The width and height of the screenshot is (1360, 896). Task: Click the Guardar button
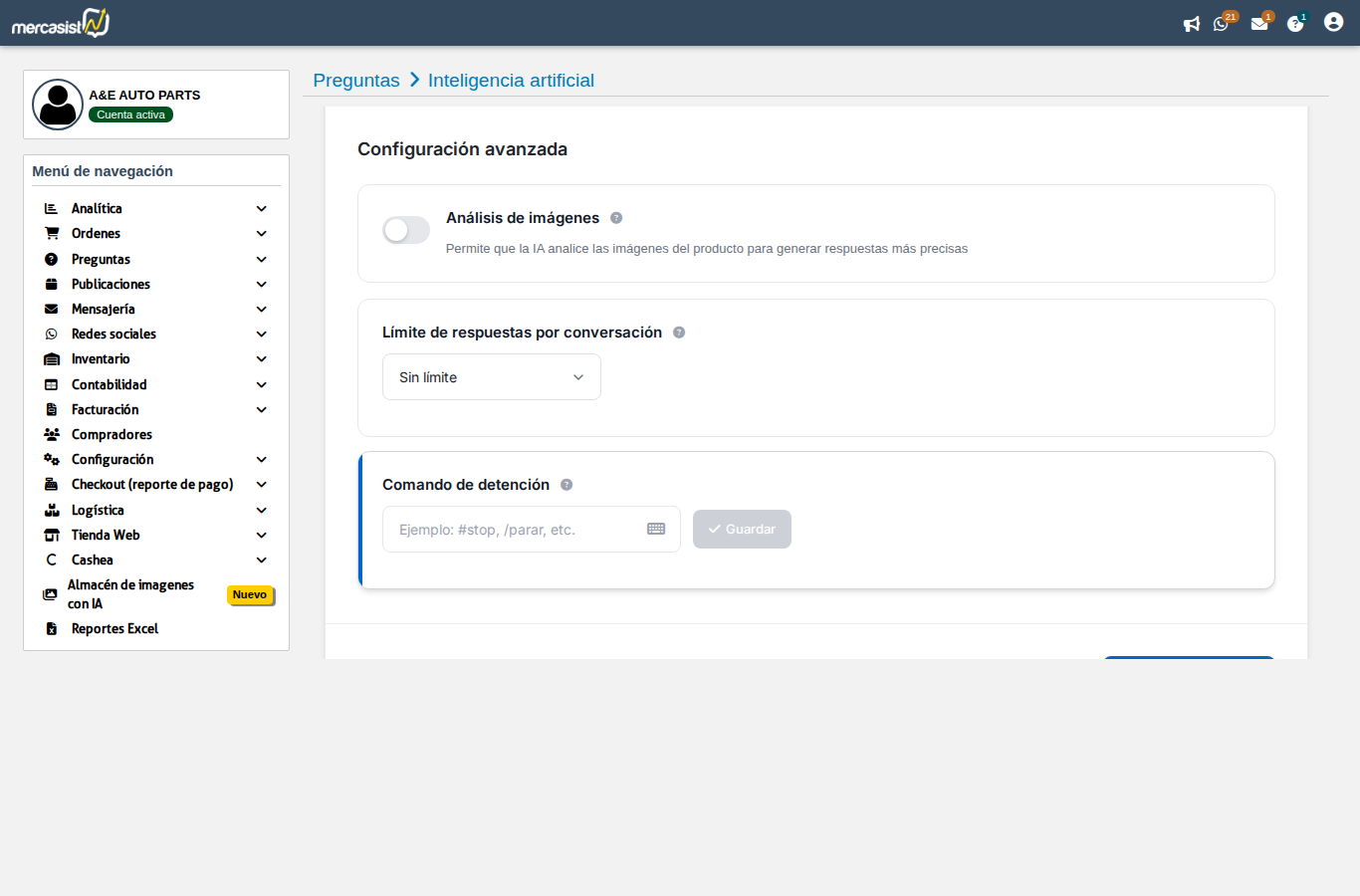742,530
